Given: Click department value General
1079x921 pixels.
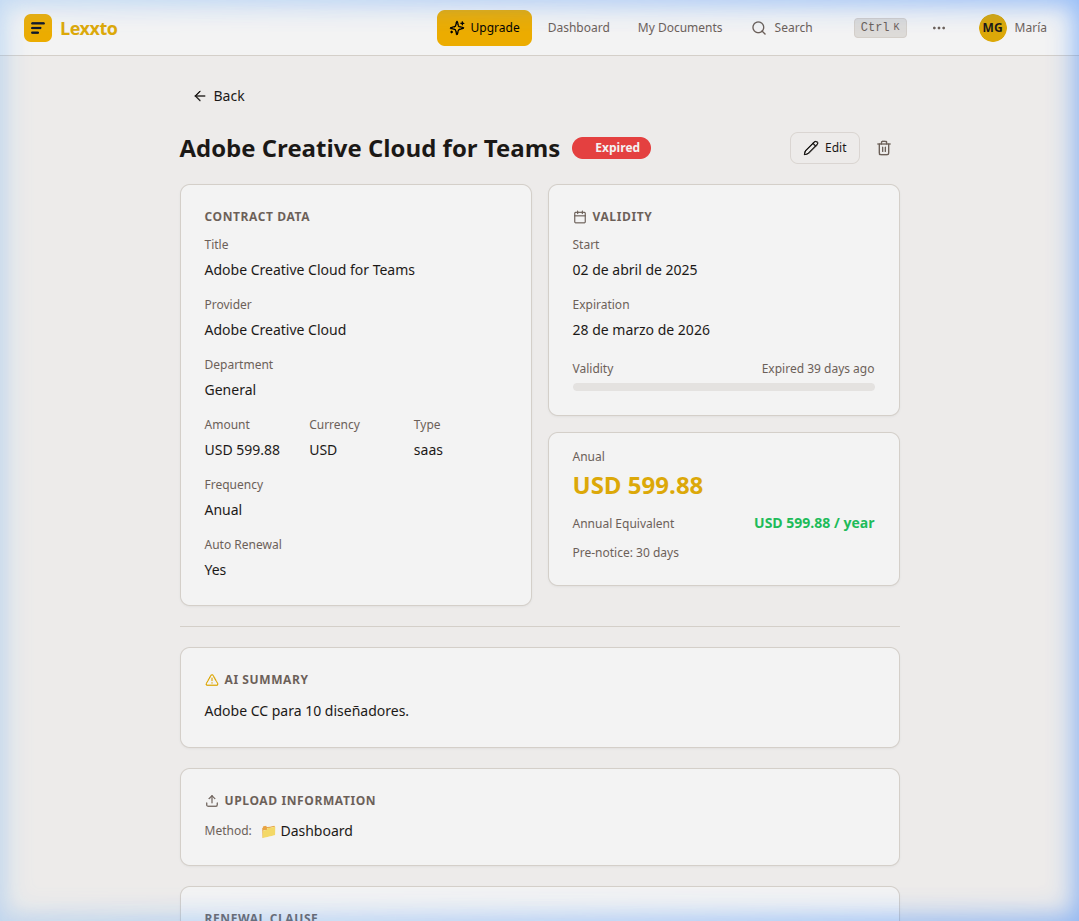Looking at the screenshot, I should [230, 390].
